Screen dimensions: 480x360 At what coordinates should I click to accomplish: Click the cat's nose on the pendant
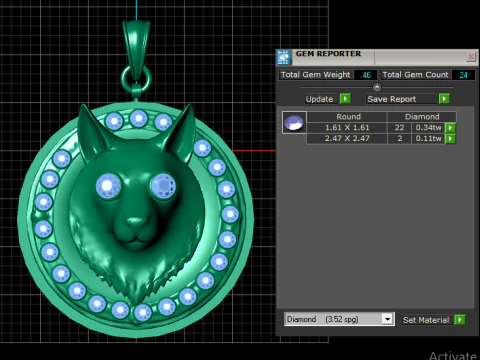click(136, 223)
